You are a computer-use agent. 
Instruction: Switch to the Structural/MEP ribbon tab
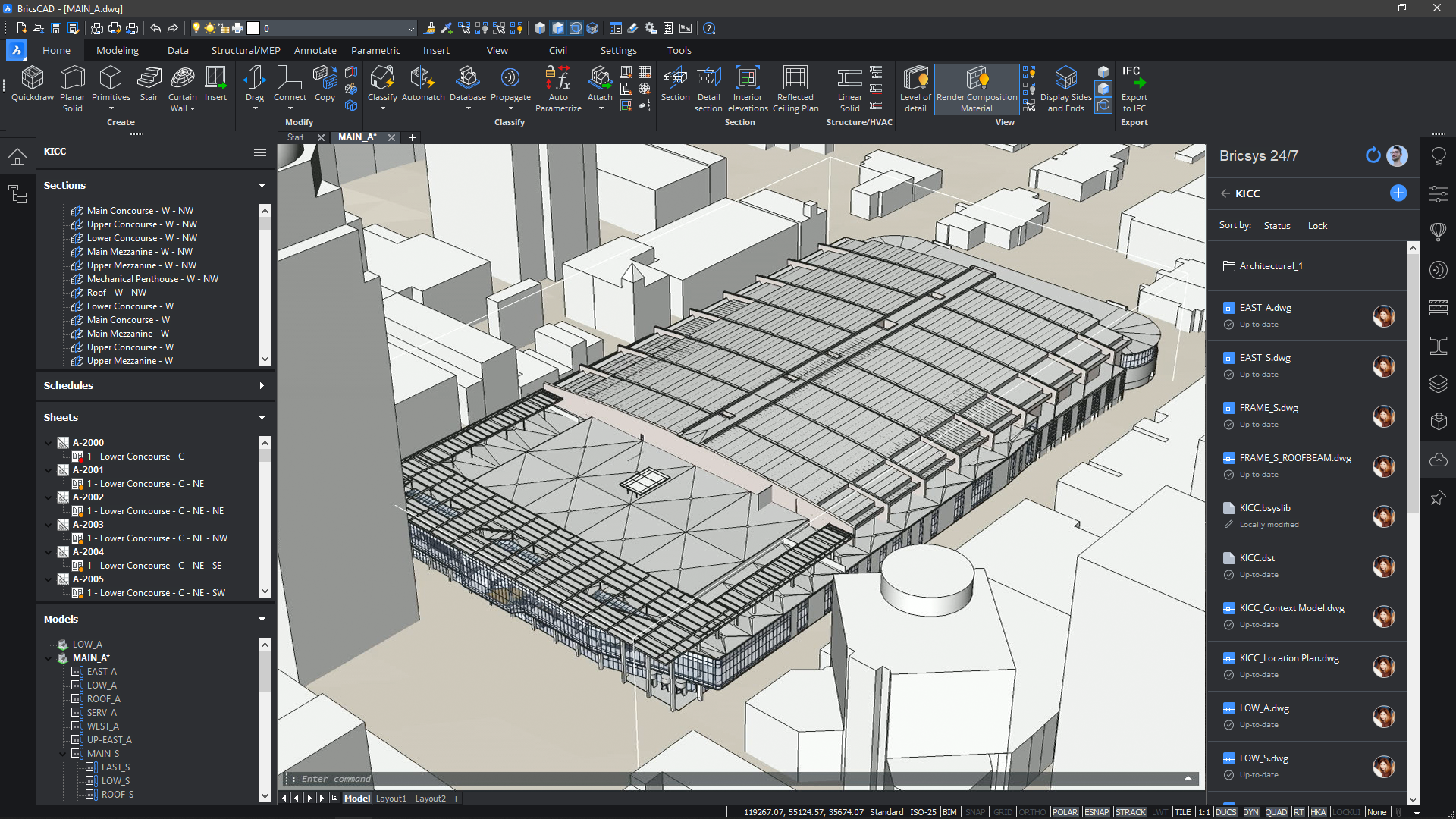[x=245, y=50]
